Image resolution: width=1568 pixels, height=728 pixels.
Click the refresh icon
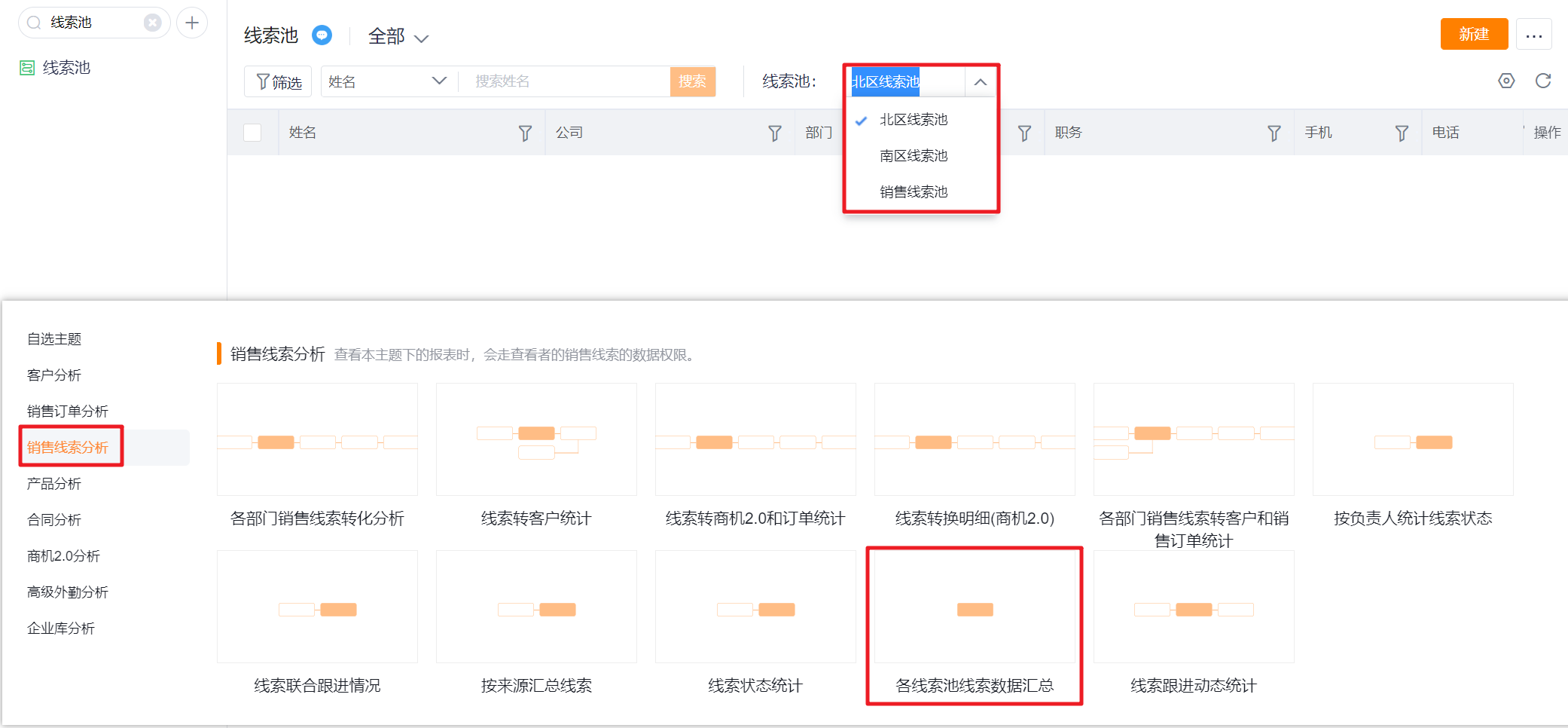pos(1543,81)
